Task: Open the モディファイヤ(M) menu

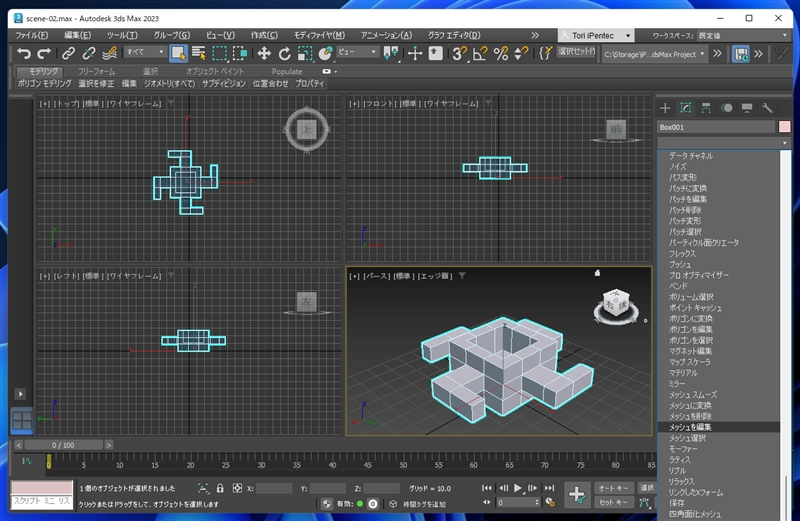Action: tap(319, 35)
